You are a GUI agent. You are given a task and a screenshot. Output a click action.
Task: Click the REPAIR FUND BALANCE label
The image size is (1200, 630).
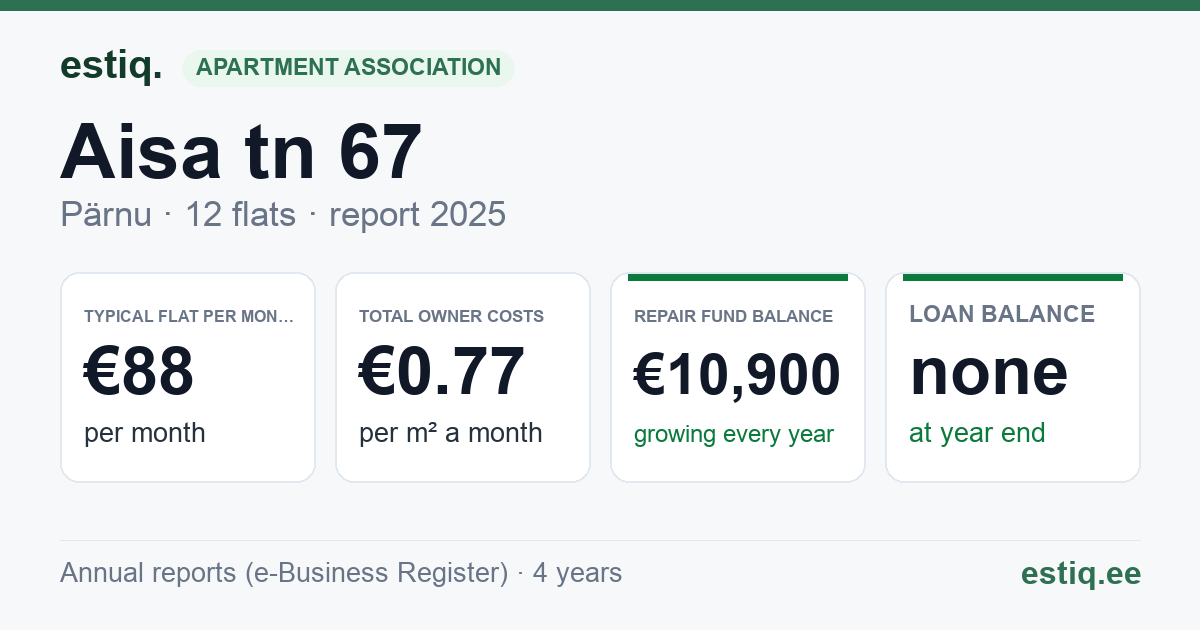click(733, 316)
